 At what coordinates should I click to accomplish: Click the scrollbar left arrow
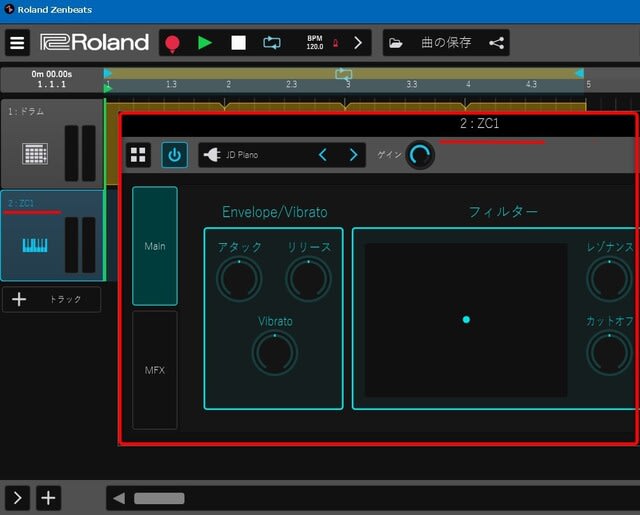coord(119,498)
